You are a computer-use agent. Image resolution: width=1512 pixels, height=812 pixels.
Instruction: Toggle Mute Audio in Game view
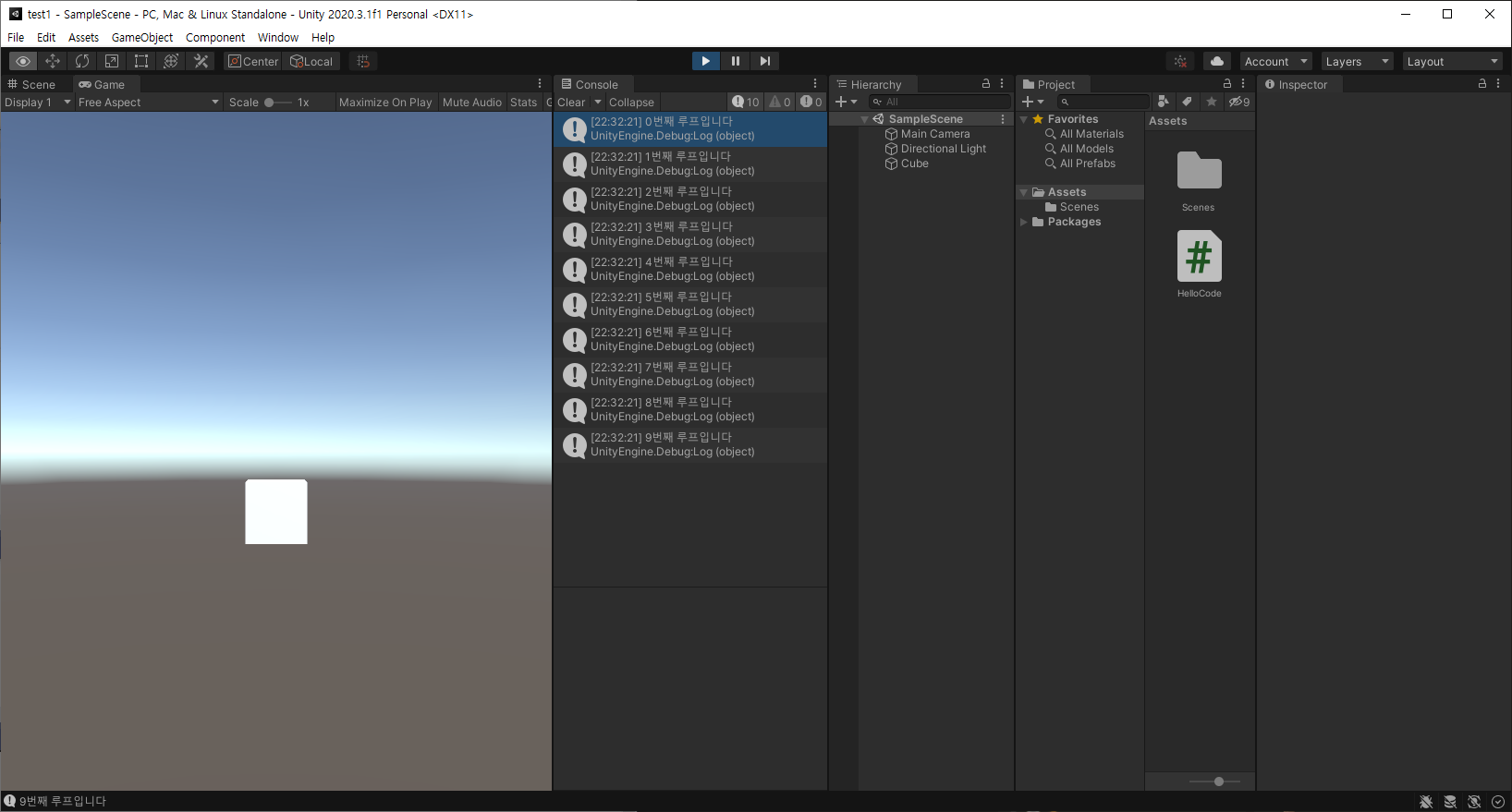pyautogui.click(x=472, y=103)
